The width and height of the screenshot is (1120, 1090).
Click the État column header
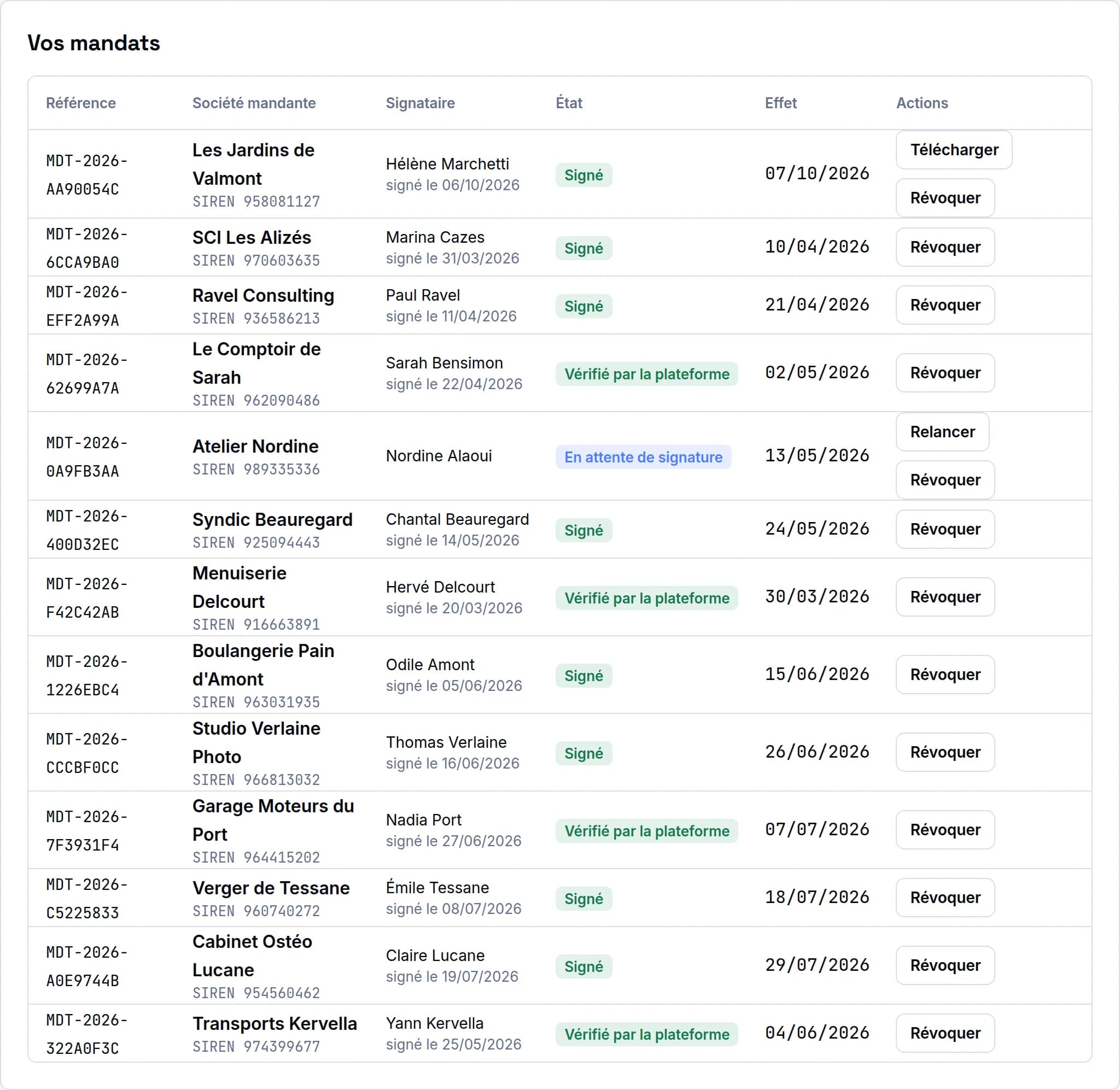point(569,103)
